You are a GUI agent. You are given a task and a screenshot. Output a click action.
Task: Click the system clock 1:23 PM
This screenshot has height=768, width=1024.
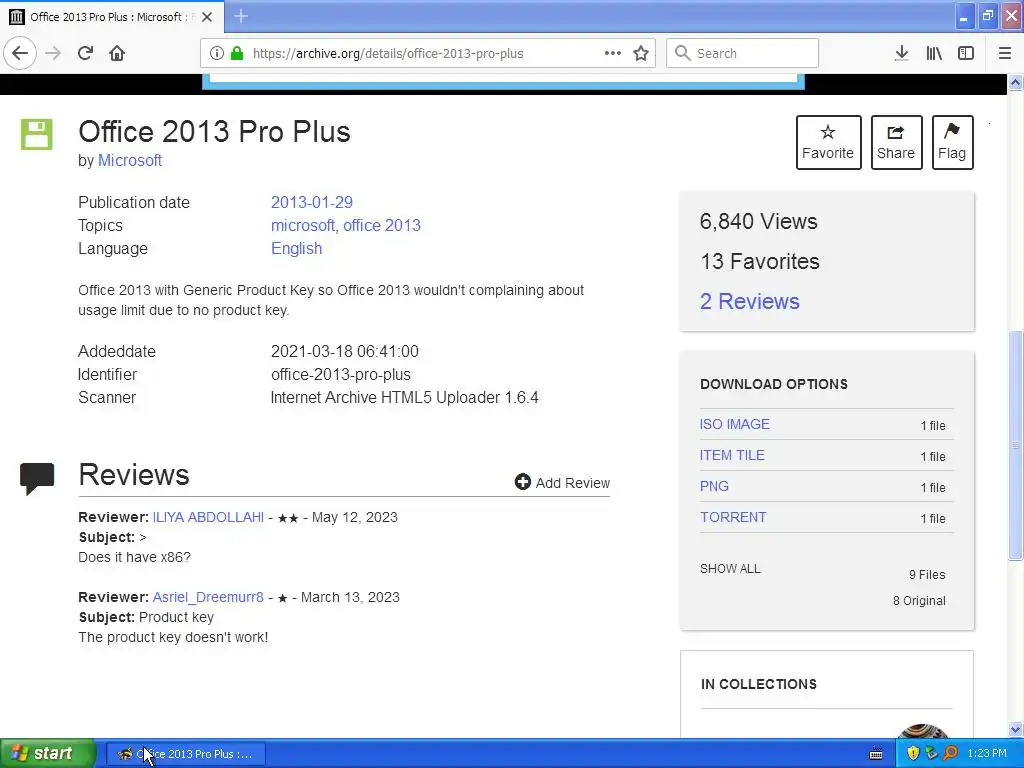coord(987,754)
